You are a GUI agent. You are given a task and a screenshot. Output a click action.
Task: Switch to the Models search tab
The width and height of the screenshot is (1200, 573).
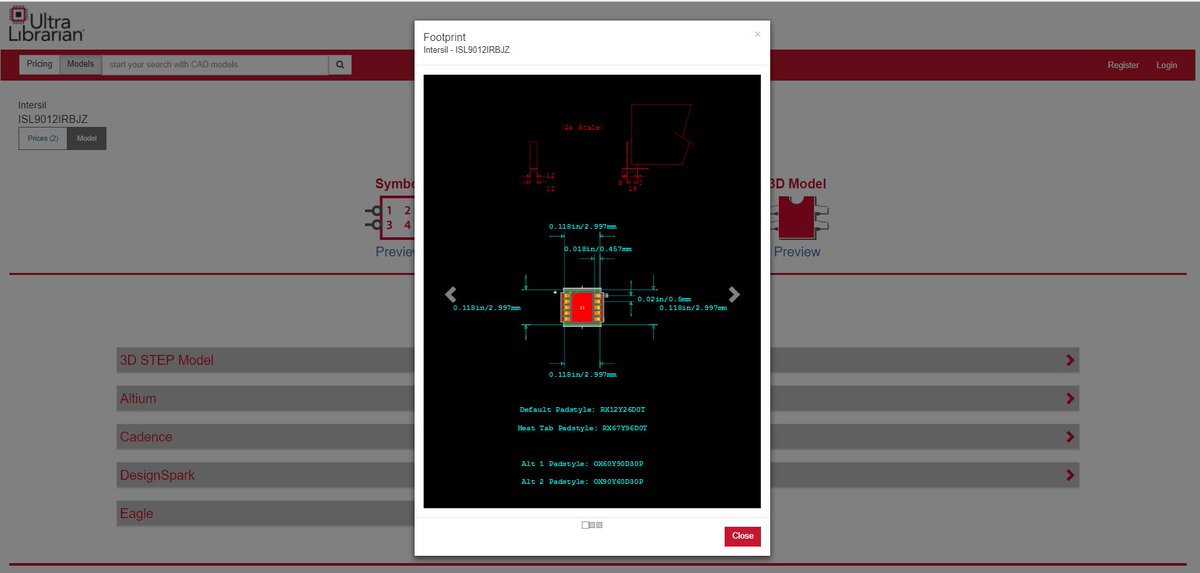[x=80, y=65]
